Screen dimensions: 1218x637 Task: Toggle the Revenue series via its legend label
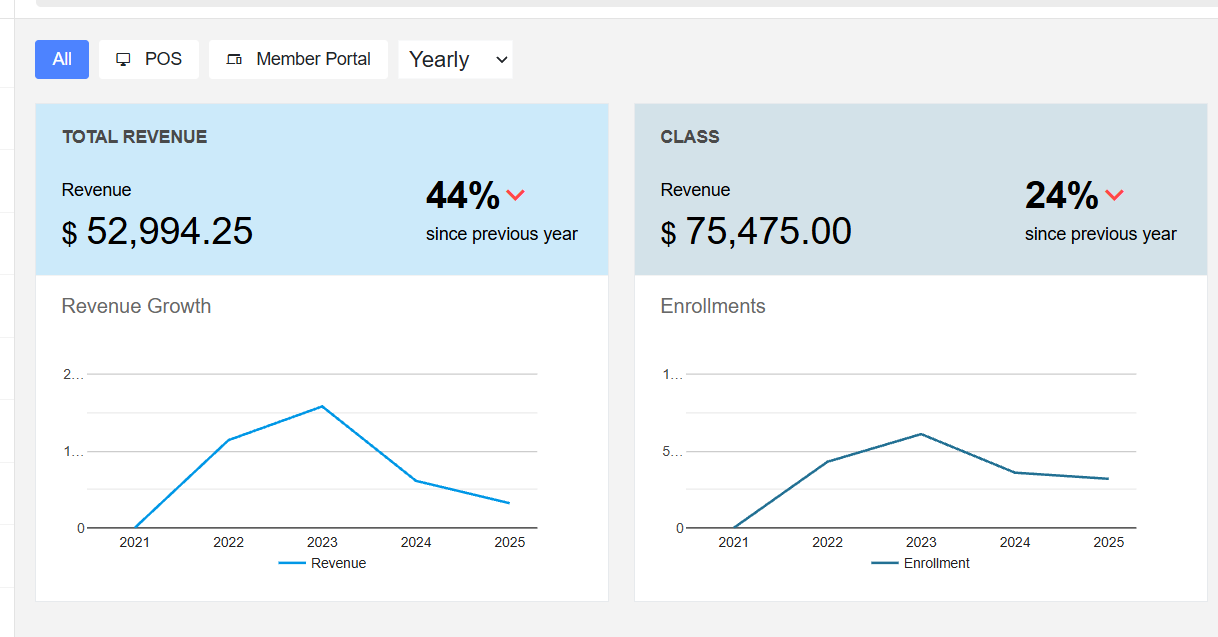pos(340,563)
